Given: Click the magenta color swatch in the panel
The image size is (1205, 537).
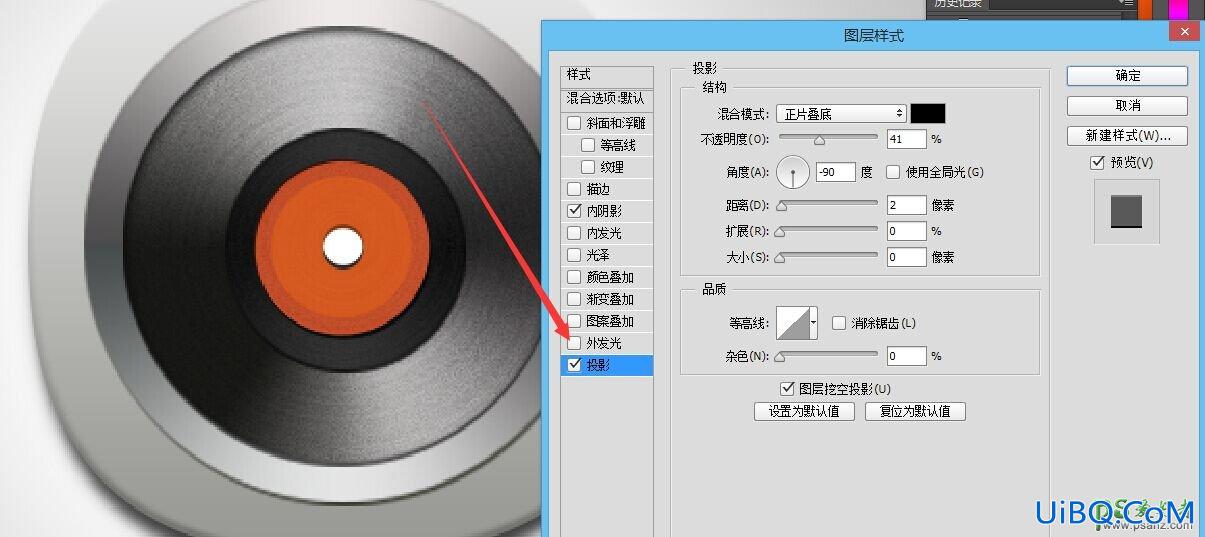Looking at the screenshot, I should tap(1178, 8).
